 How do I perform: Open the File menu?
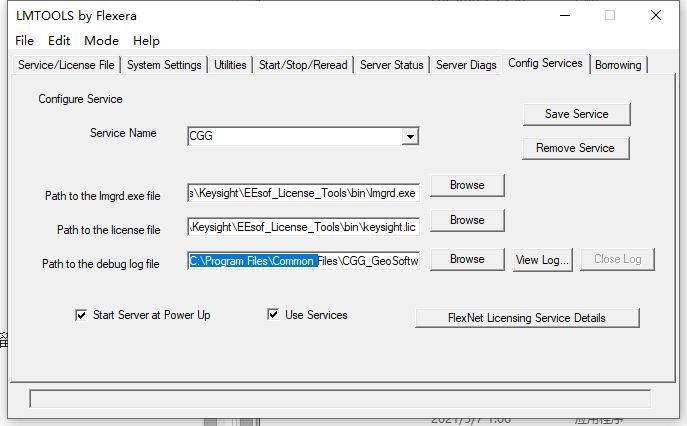25,41
